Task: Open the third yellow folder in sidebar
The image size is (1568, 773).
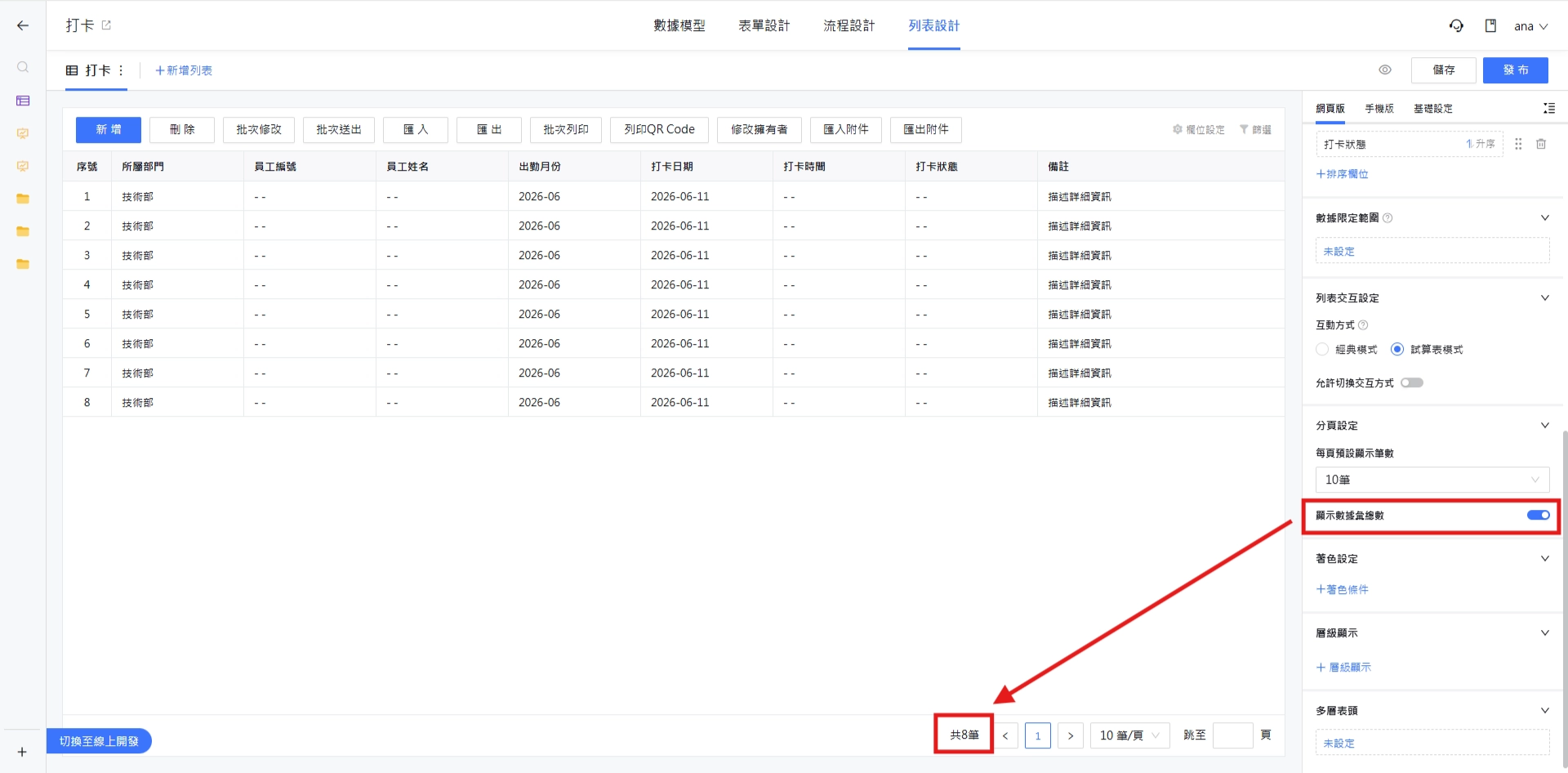Action: pyautogui.click(x=23, y=264)
